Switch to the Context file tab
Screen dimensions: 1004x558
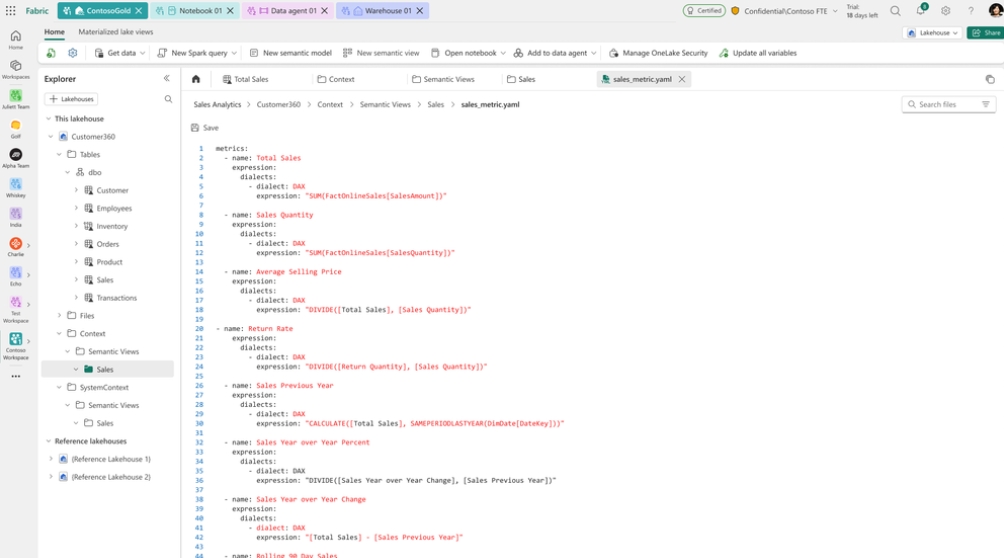pos(336,79)
